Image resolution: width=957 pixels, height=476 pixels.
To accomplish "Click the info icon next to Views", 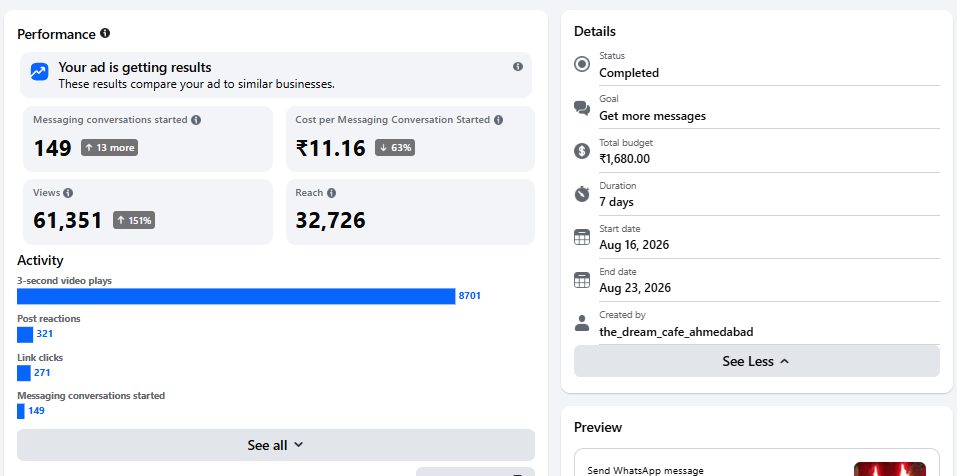I will click(68, 193).
